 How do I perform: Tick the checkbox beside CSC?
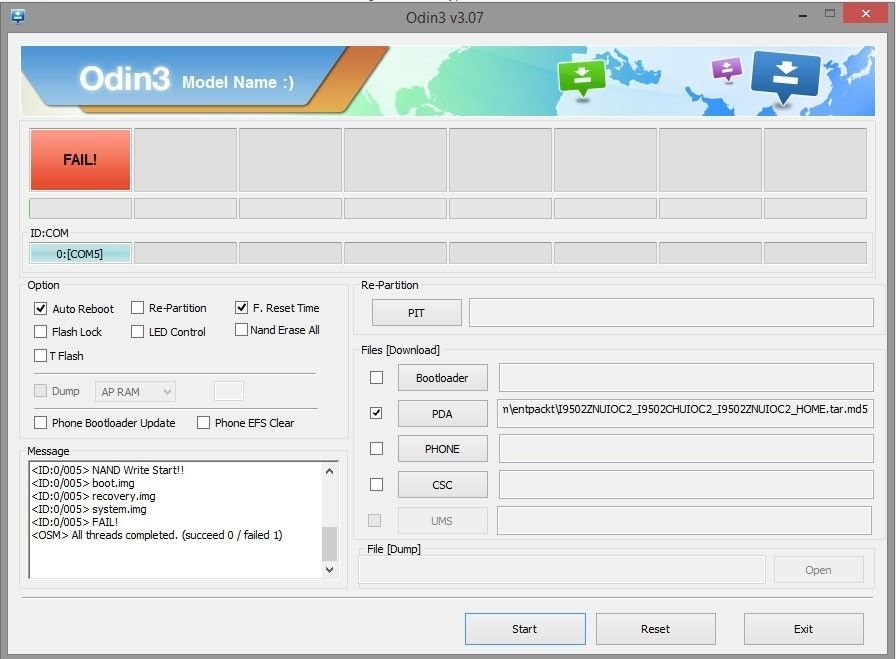(x=376, y=485)
